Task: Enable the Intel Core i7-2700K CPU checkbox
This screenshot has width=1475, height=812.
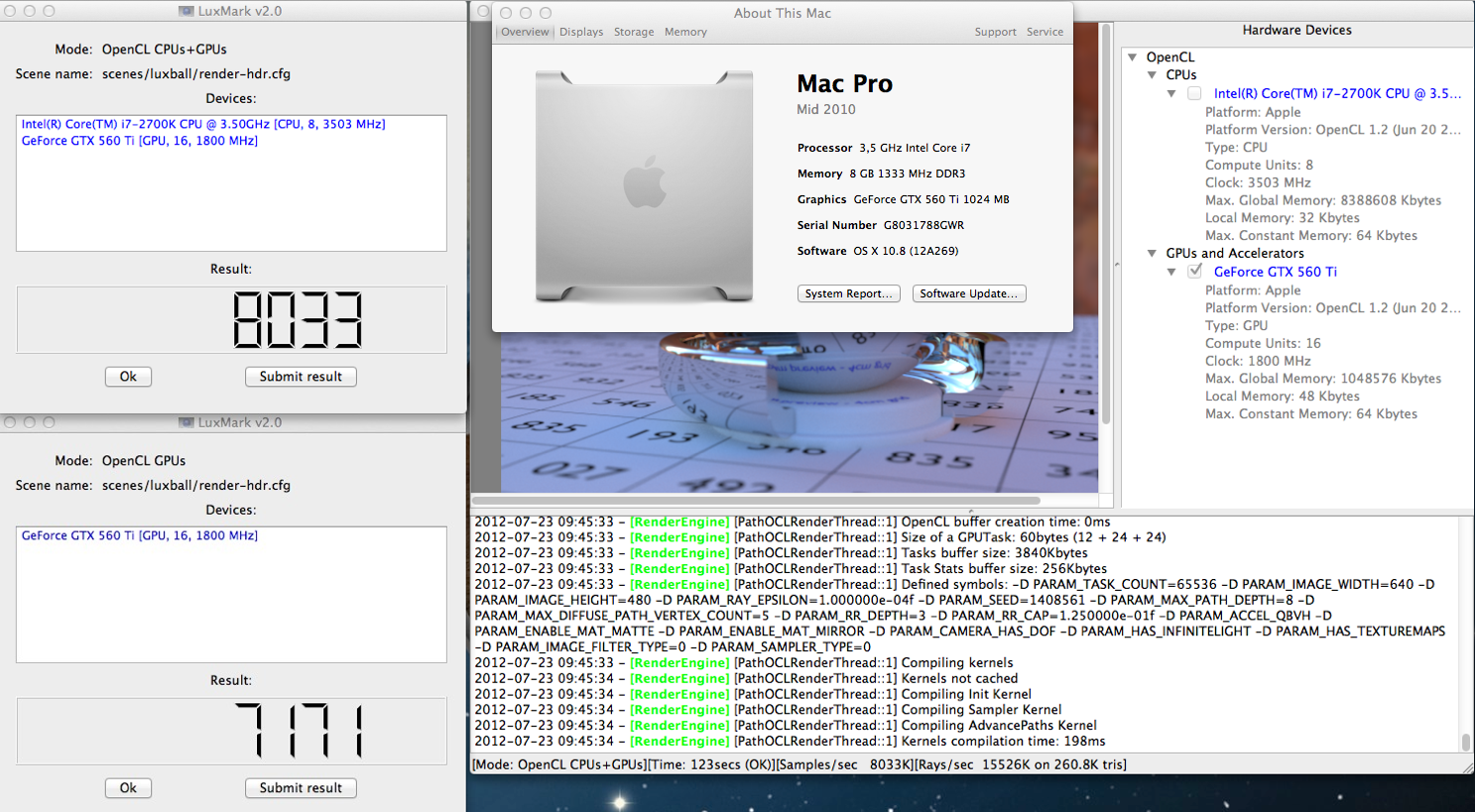Action: (1194, 93)
